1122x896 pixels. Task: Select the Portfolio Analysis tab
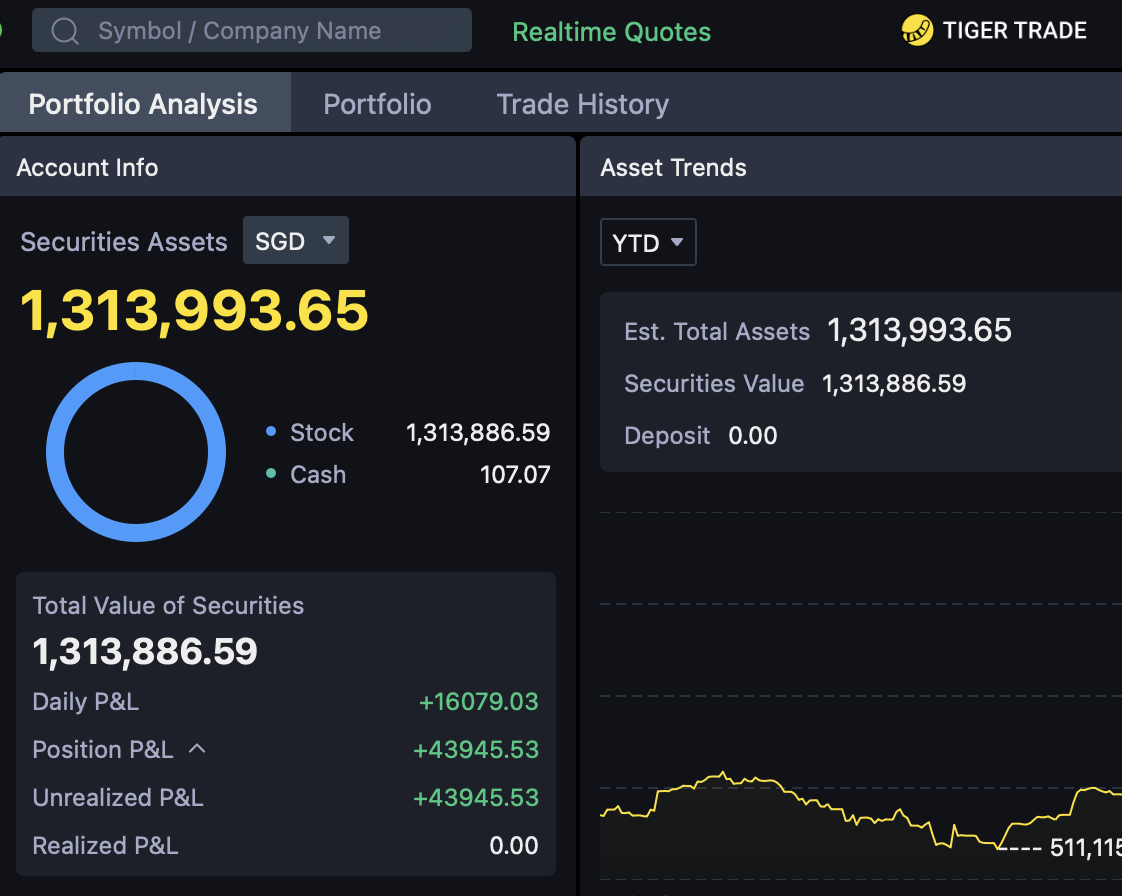point(143,103)
